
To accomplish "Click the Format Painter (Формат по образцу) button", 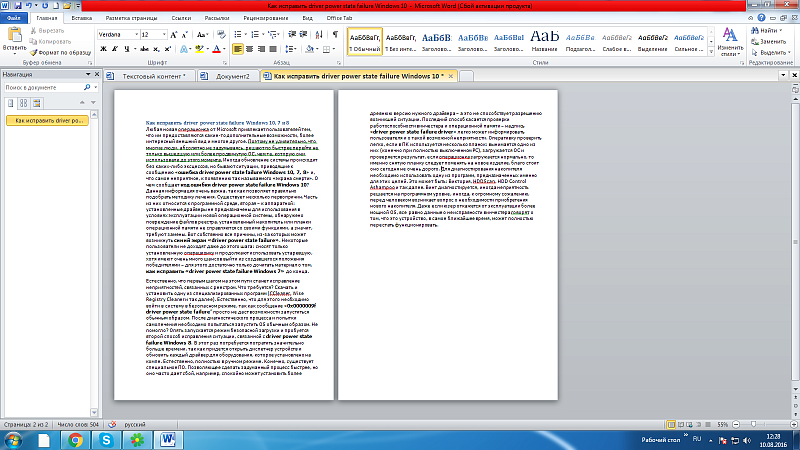I will click(60, 53).
